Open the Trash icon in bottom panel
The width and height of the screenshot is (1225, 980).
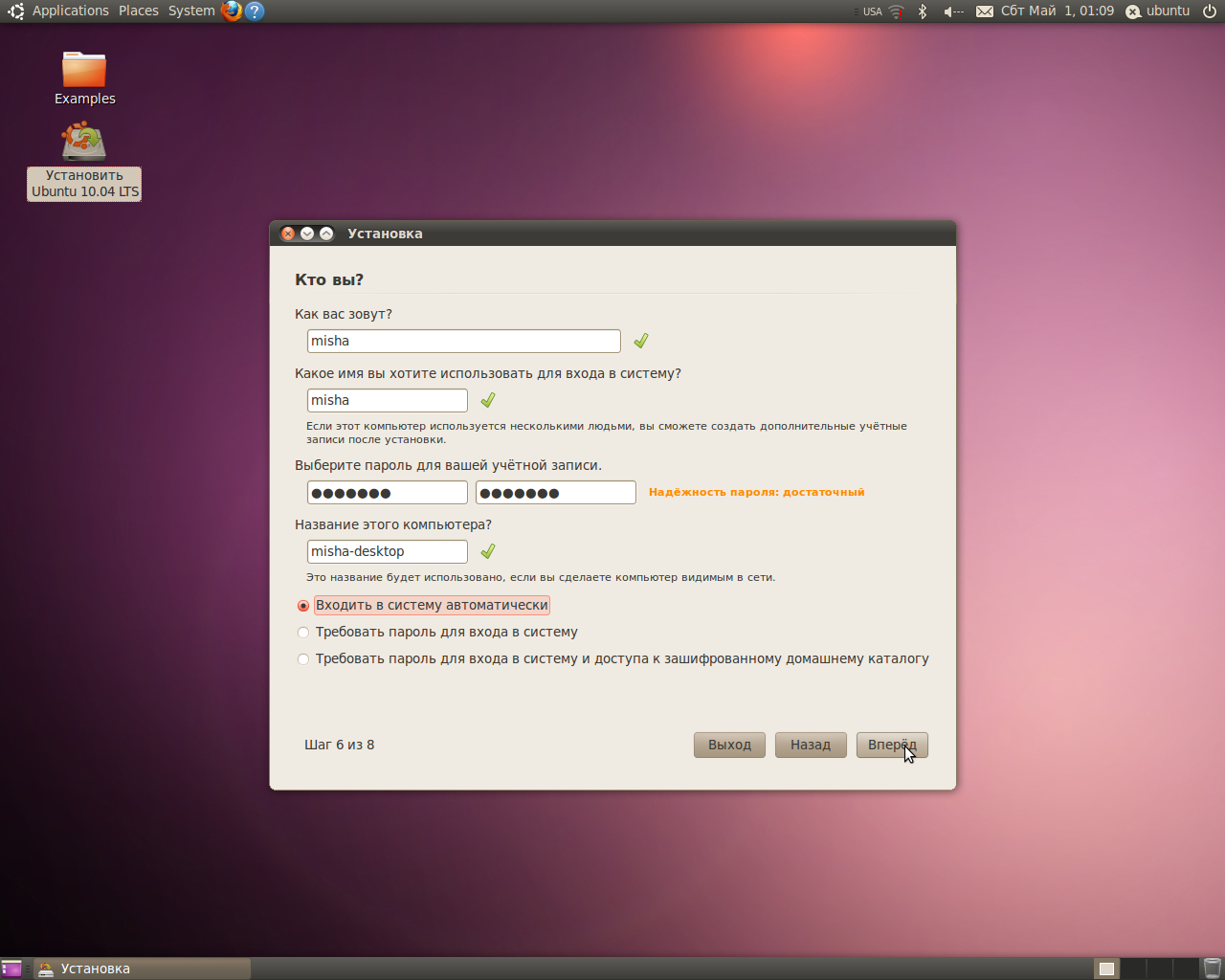1212,969
